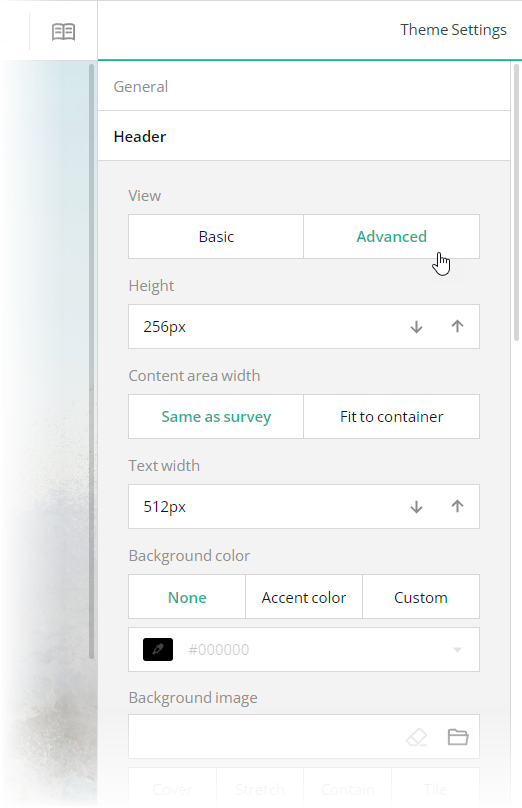Viewport: 522px width, 808px height.
Task: Click the black color picker swatch
Action: pyautogui.click(x=158, y=649)
